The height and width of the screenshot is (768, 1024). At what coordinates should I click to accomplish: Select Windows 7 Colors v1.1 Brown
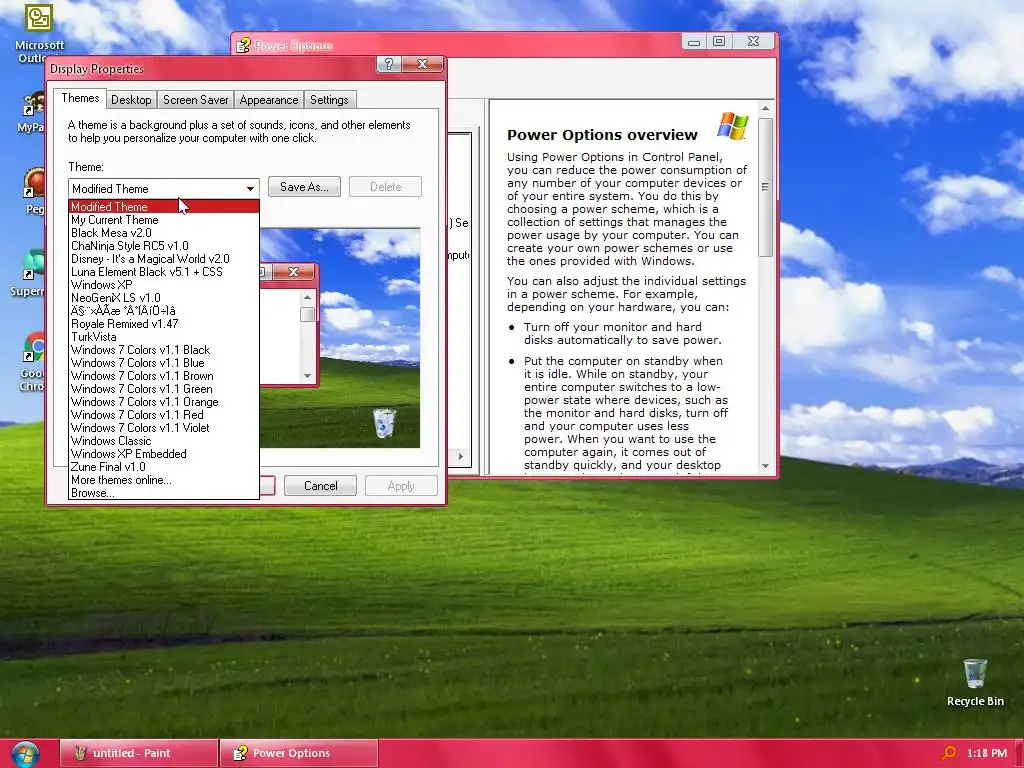click(164, 376)
